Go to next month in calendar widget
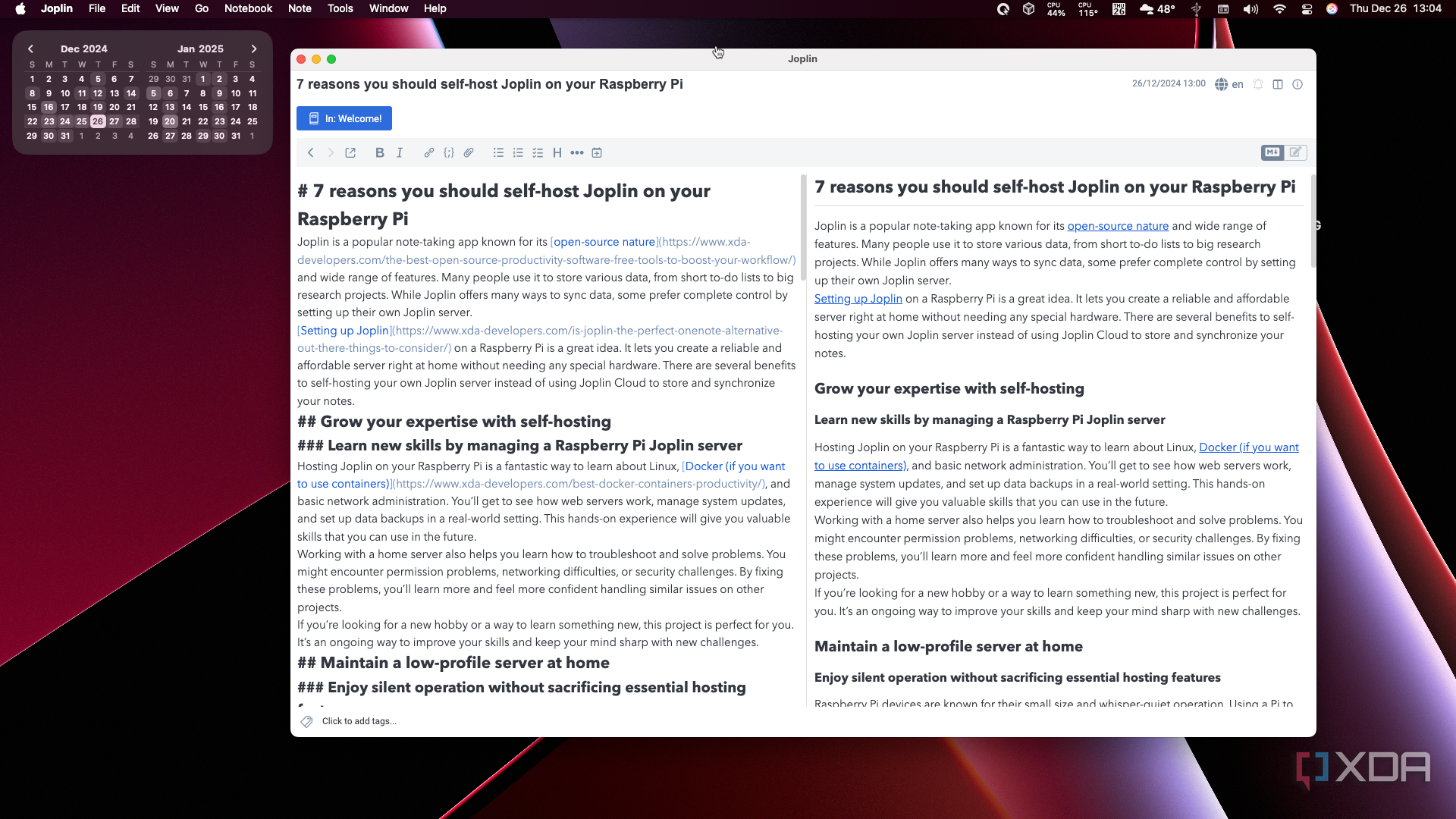Screen dimensions: 1456x819 tap(254, 49)
